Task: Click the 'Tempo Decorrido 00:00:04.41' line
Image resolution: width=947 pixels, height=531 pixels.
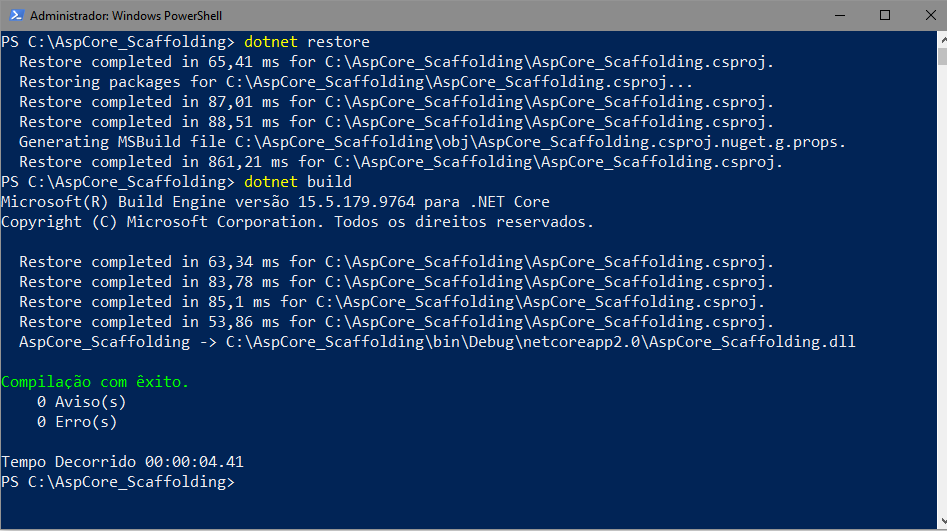Action: 123,462
